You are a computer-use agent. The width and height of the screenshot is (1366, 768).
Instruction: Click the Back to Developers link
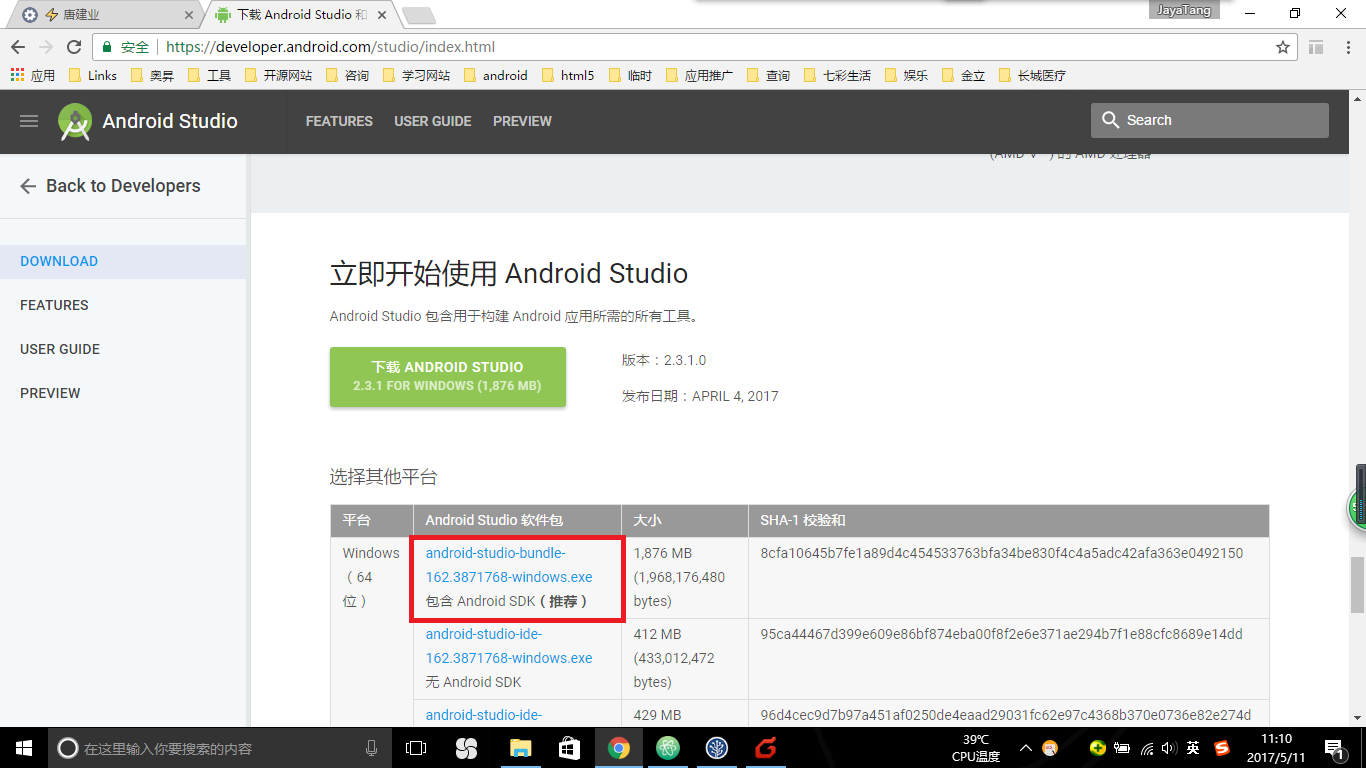[123, 186]
